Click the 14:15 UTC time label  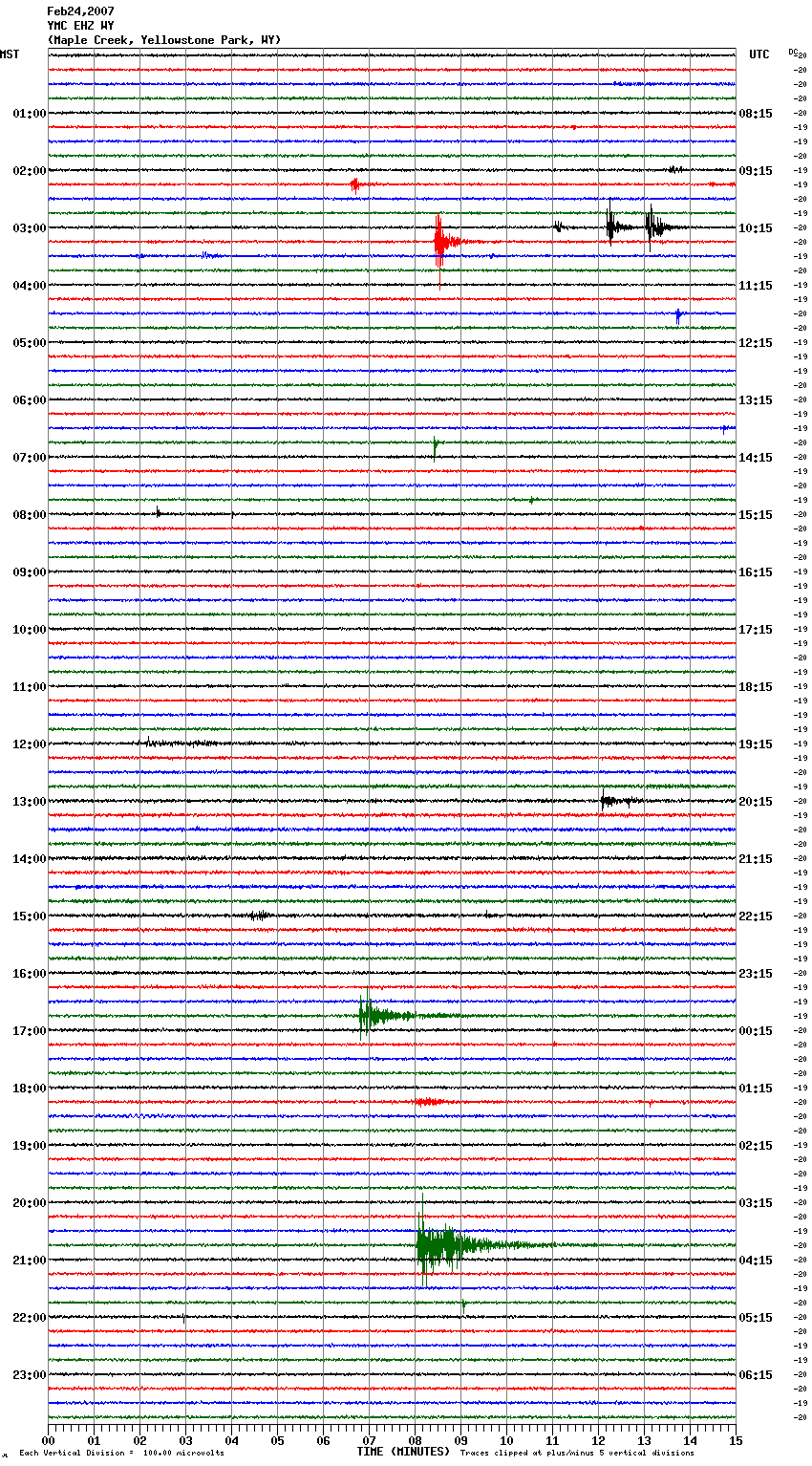click(x=756, y=457)
